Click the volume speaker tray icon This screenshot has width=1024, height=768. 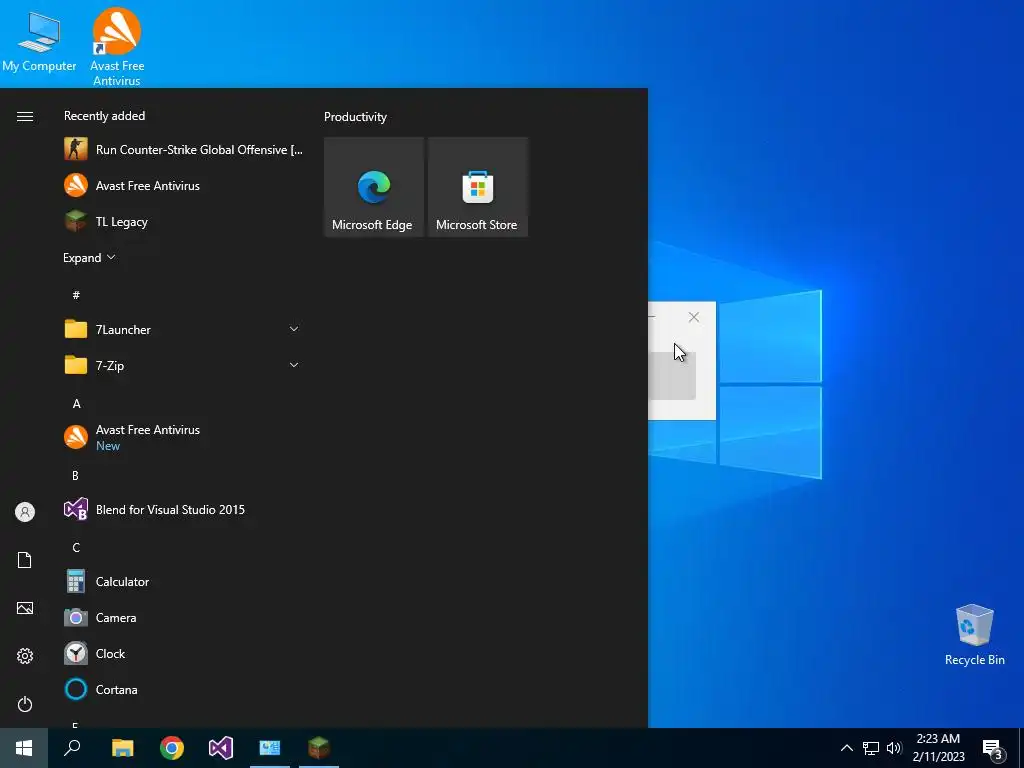pyautogui.click(x=894, y=748)
